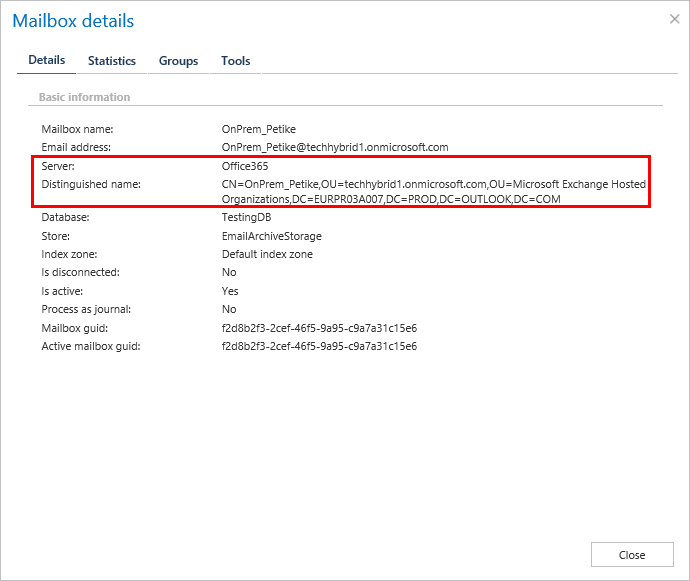Select the Details tab
The image size is (690, 581).
(46, 60)
